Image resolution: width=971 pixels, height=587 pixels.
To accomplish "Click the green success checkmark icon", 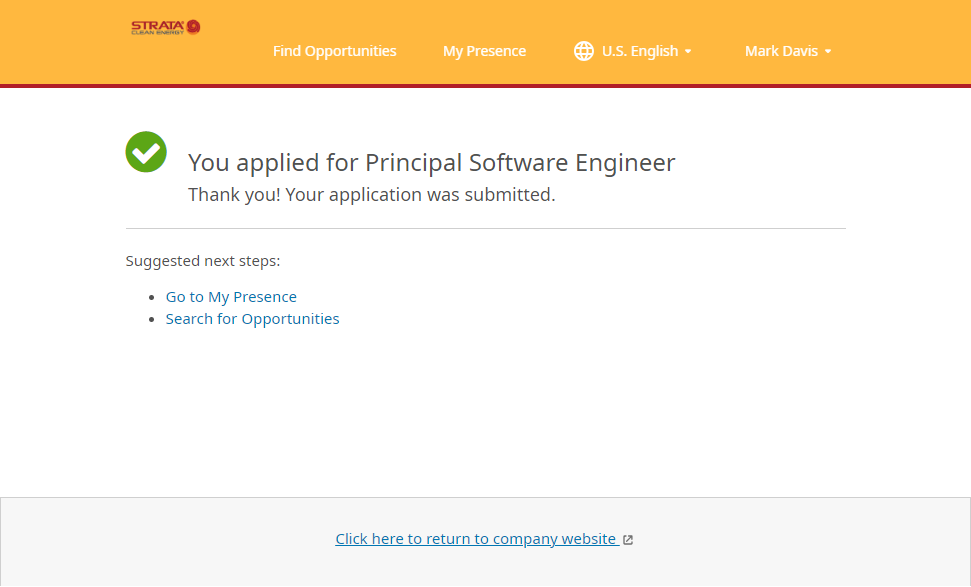I will tap(146, 152).
